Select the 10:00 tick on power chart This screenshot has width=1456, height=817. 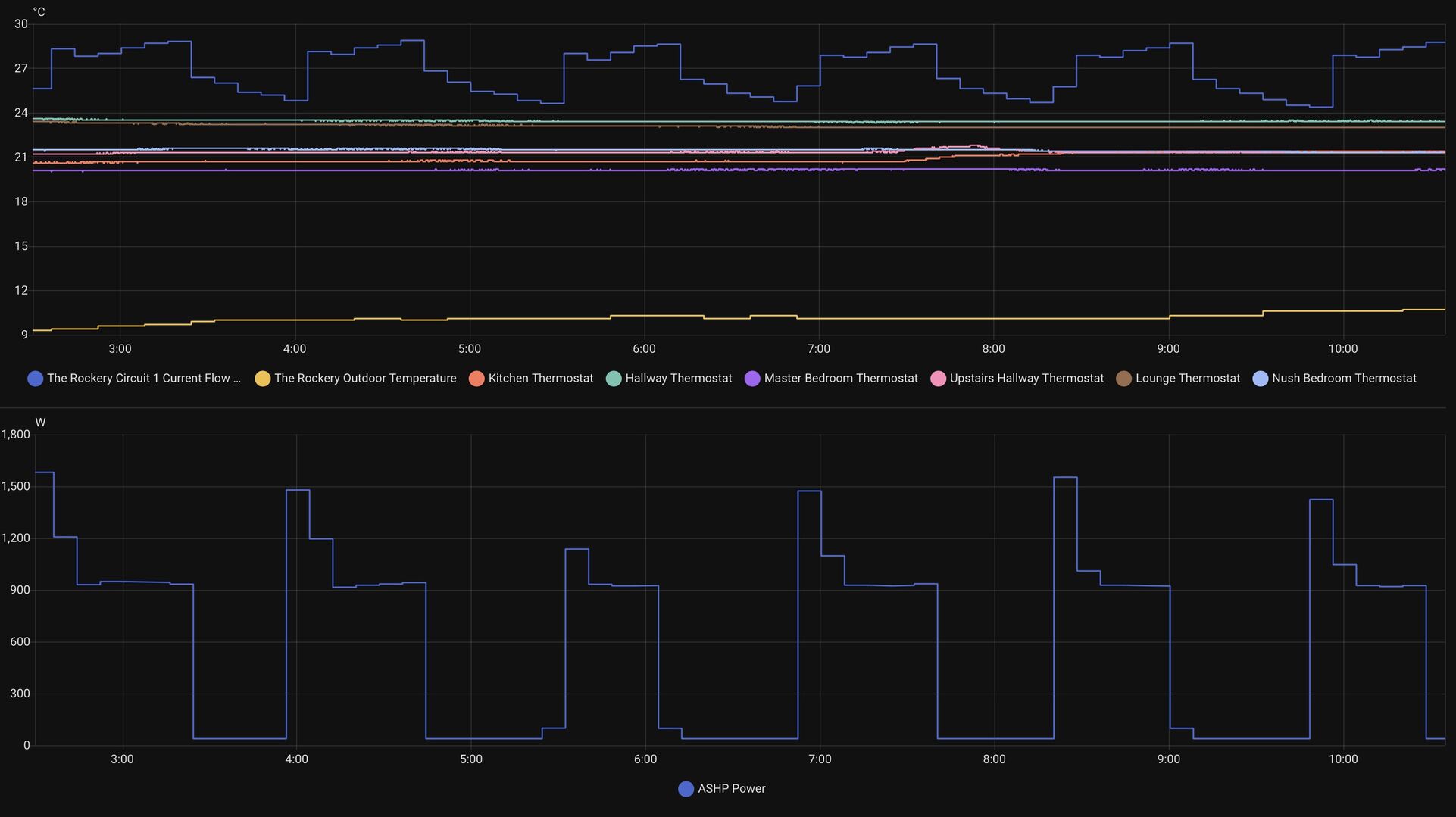[x=1343, y=759]
